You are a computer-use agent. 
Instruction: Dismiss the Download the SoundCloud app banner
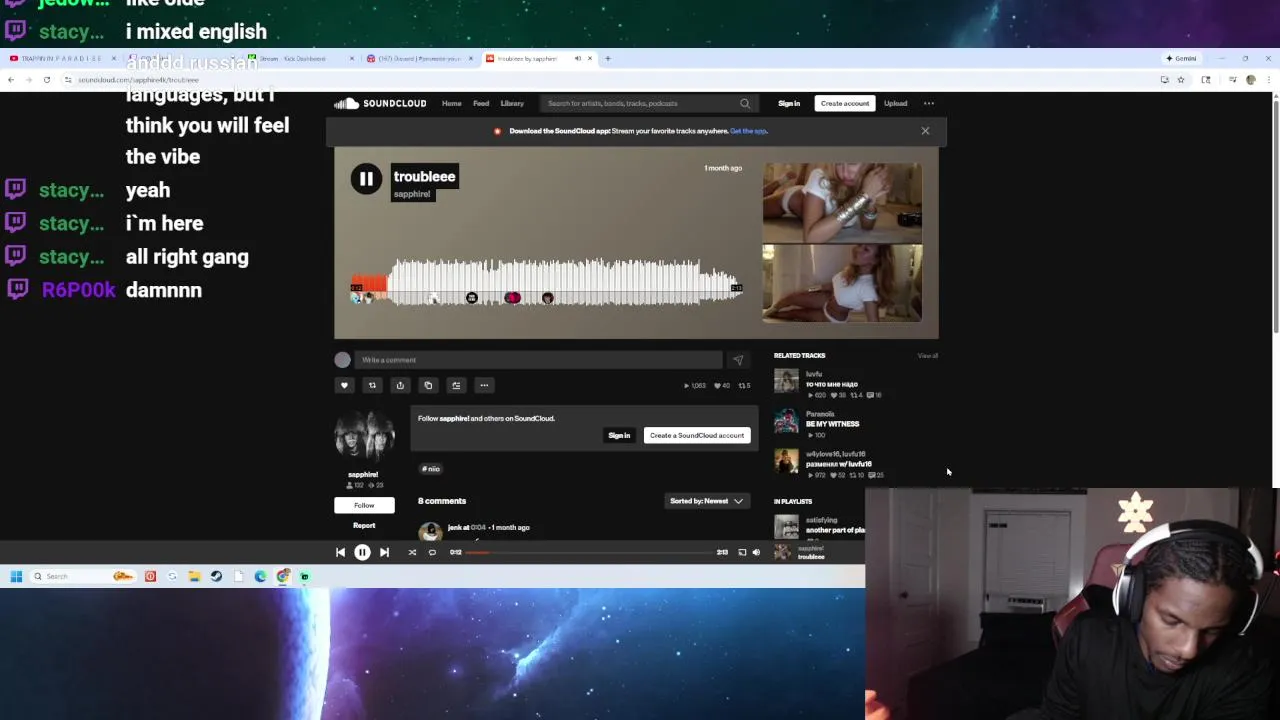pyautogui.click(x=925, y=131)
